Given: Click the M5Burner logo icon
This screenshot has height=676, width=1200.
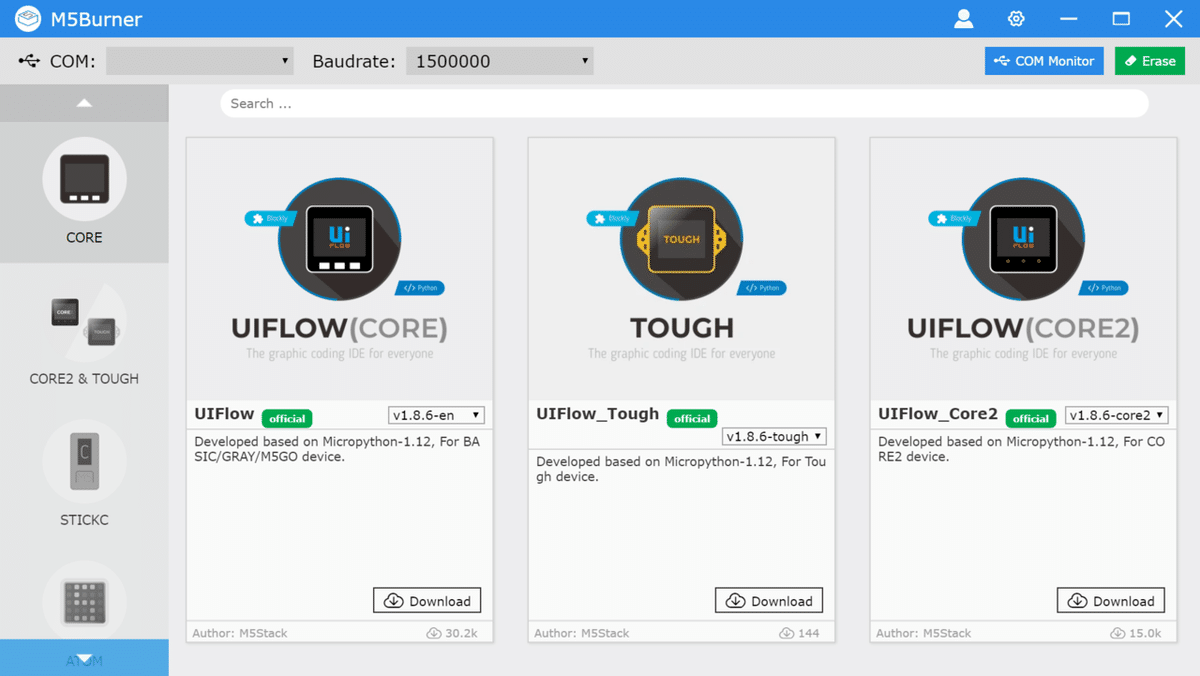Looking at the screenshot, I should [28, 18].
